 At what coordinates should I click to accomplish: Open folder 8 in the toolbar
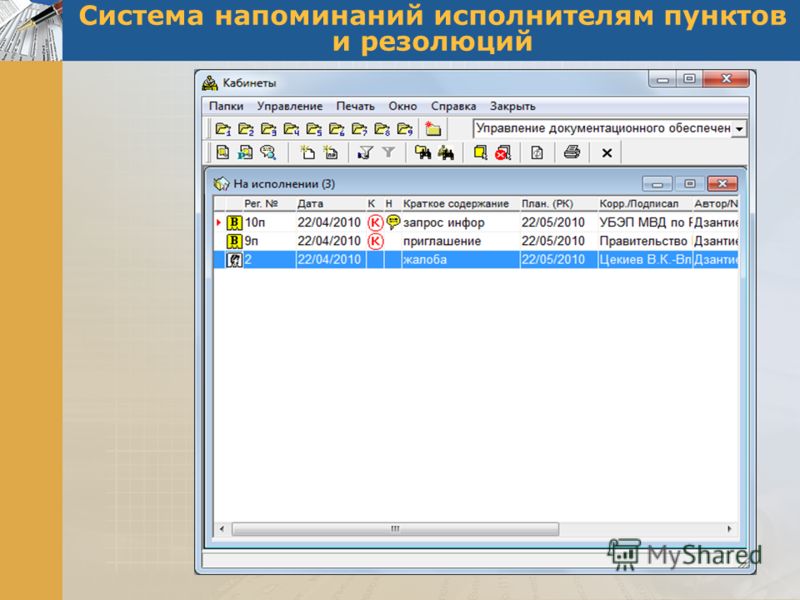pyautogui.click(x=382, y=129)
